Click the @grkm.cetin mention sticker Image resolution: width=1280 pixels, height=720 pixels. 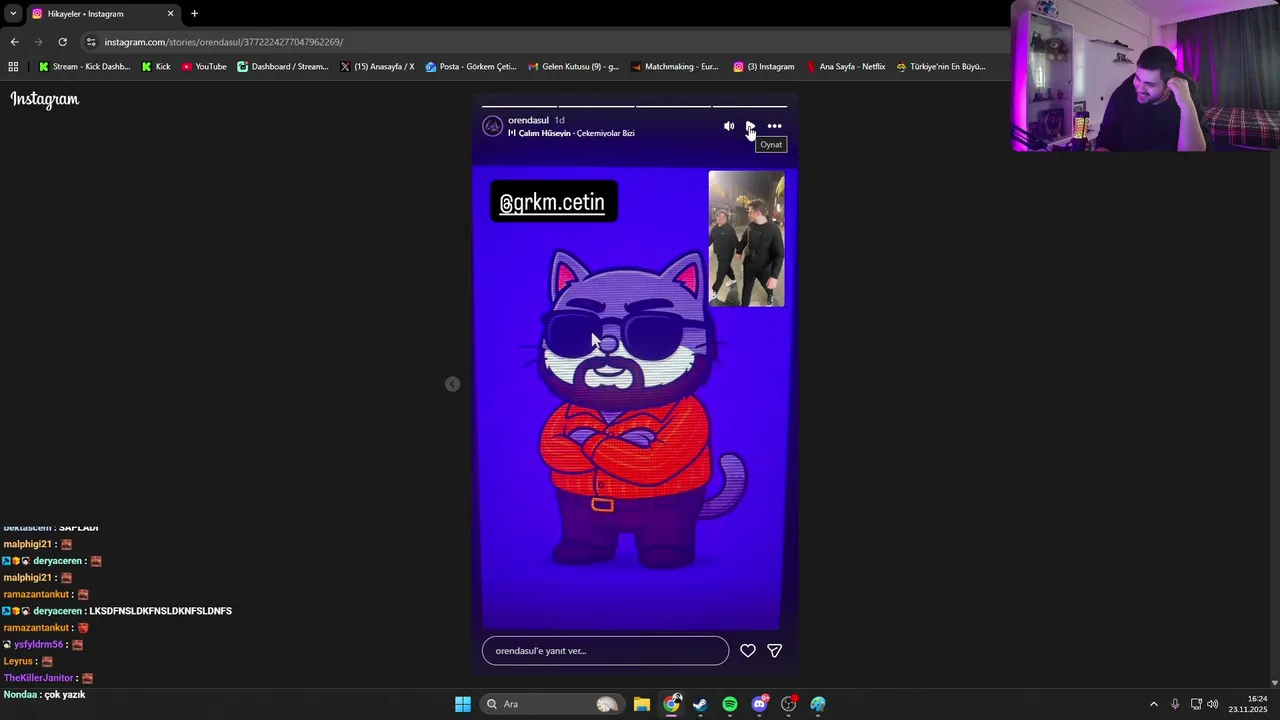coord(552,202)
